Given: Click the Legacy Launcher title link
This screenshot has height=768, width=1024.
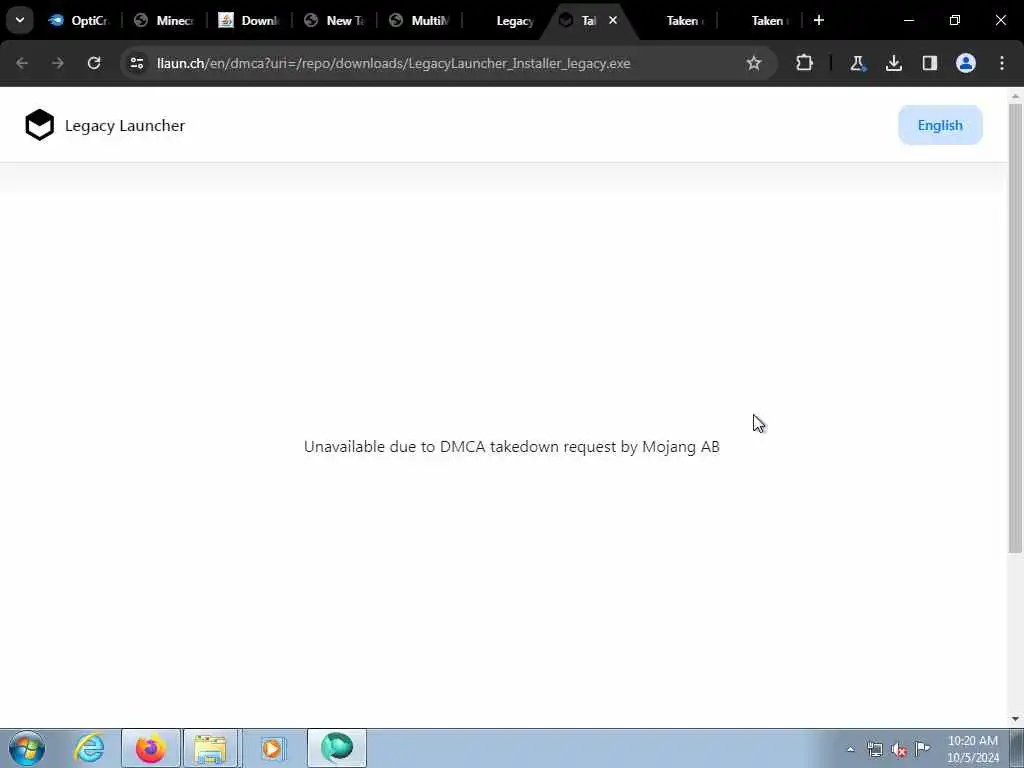Looking at the screenshot, I should [125, 125].
